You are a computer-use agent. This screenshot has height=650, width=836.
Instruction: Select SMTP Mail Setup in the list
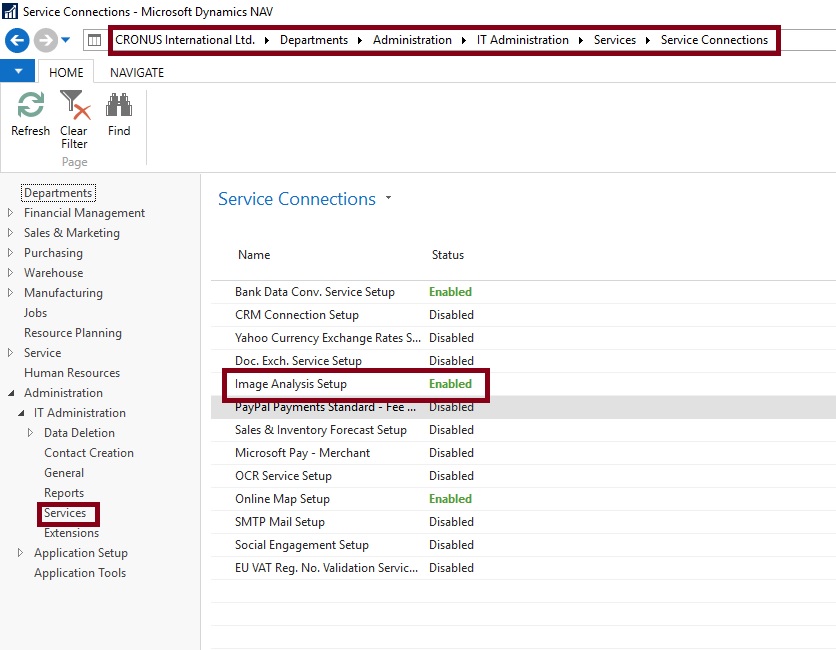coord(280,522)
